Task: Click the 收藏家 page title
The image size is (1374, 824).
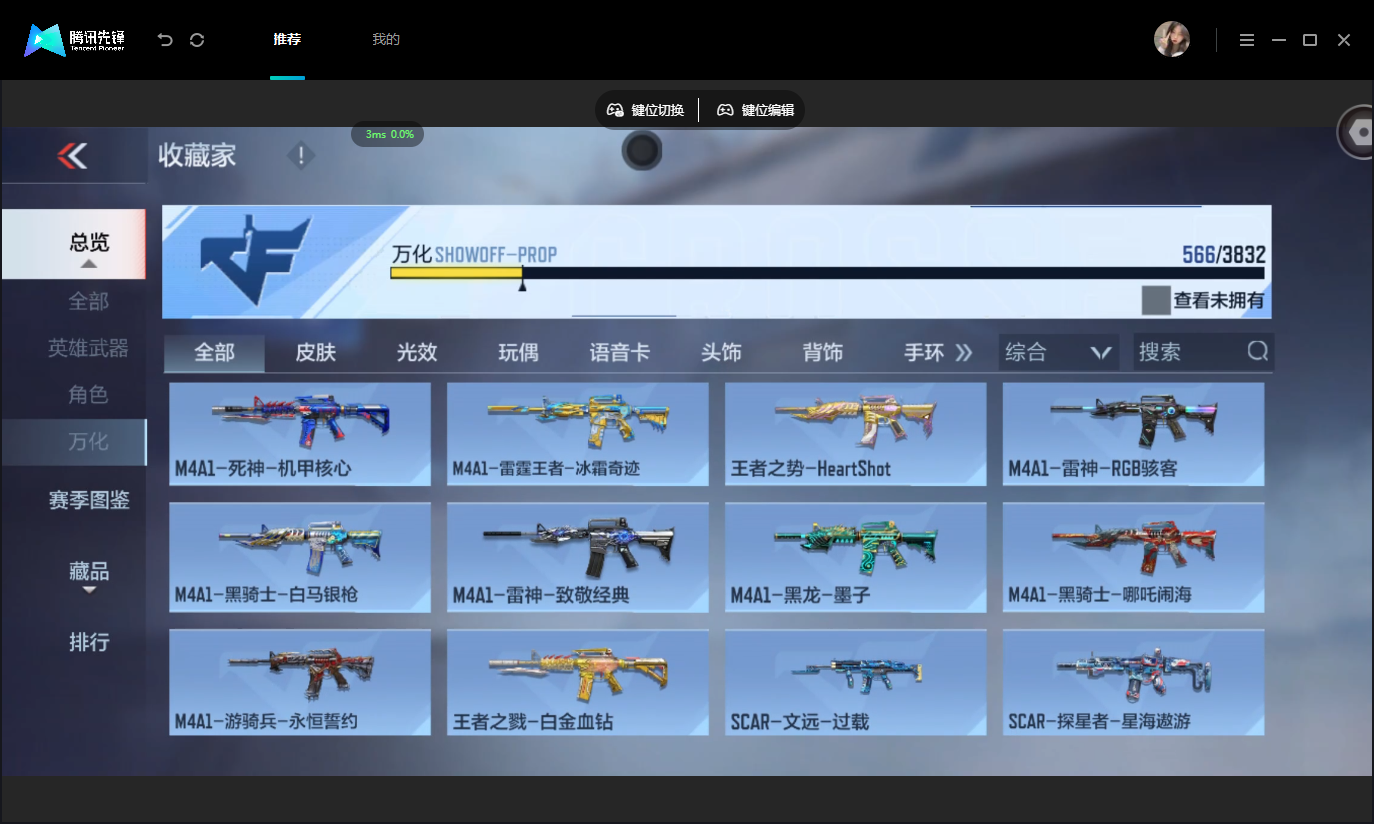Action: pos(197,156)
